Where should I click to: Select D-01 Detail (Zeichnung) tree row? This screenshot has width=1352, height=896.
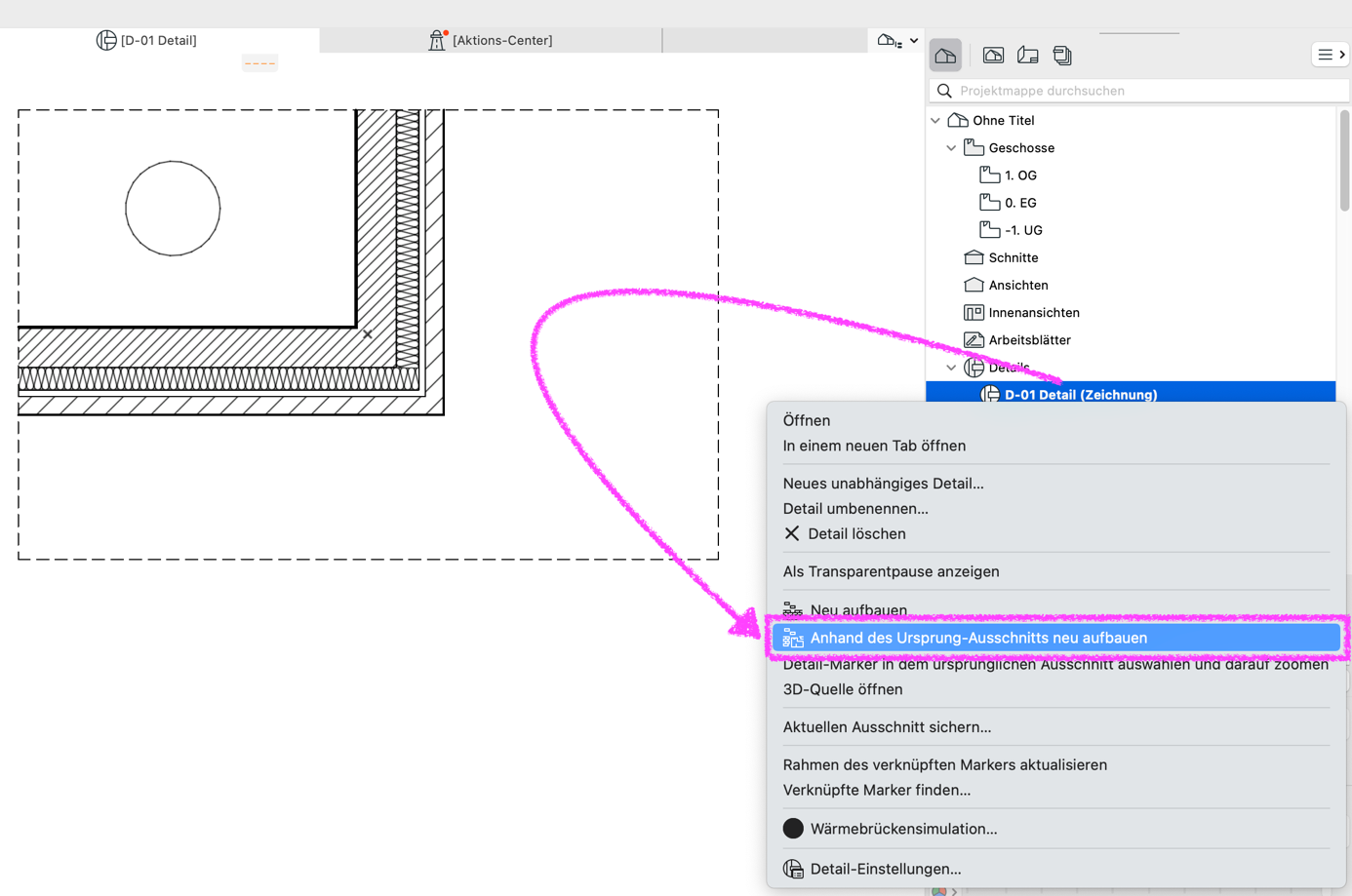pyautogui.click(x=1131, y=394)
